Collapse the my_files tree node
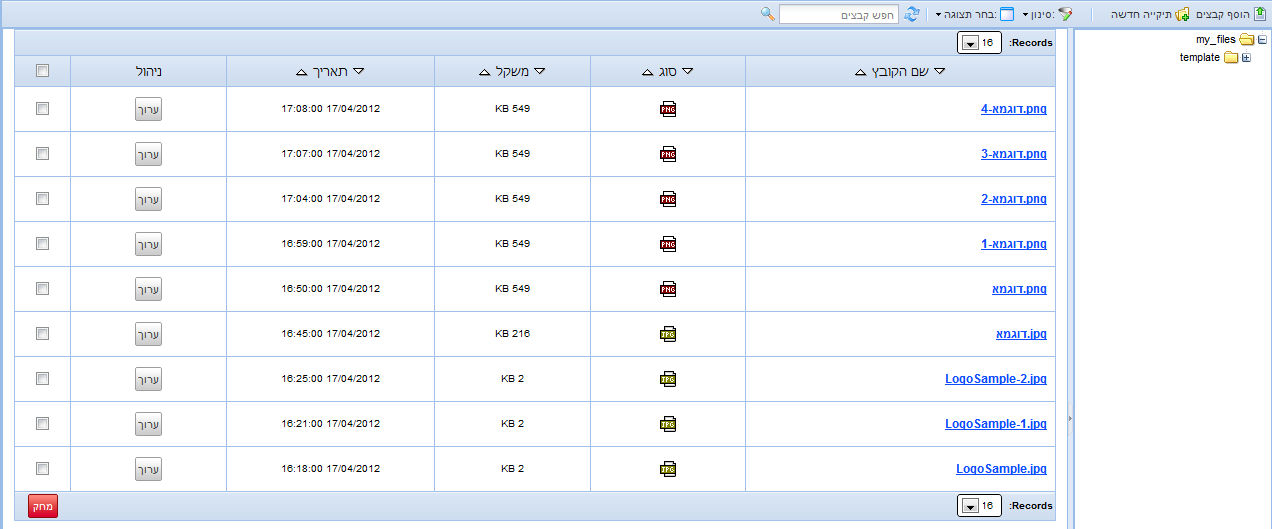 pyautogui.click(x=1262, y=40)
